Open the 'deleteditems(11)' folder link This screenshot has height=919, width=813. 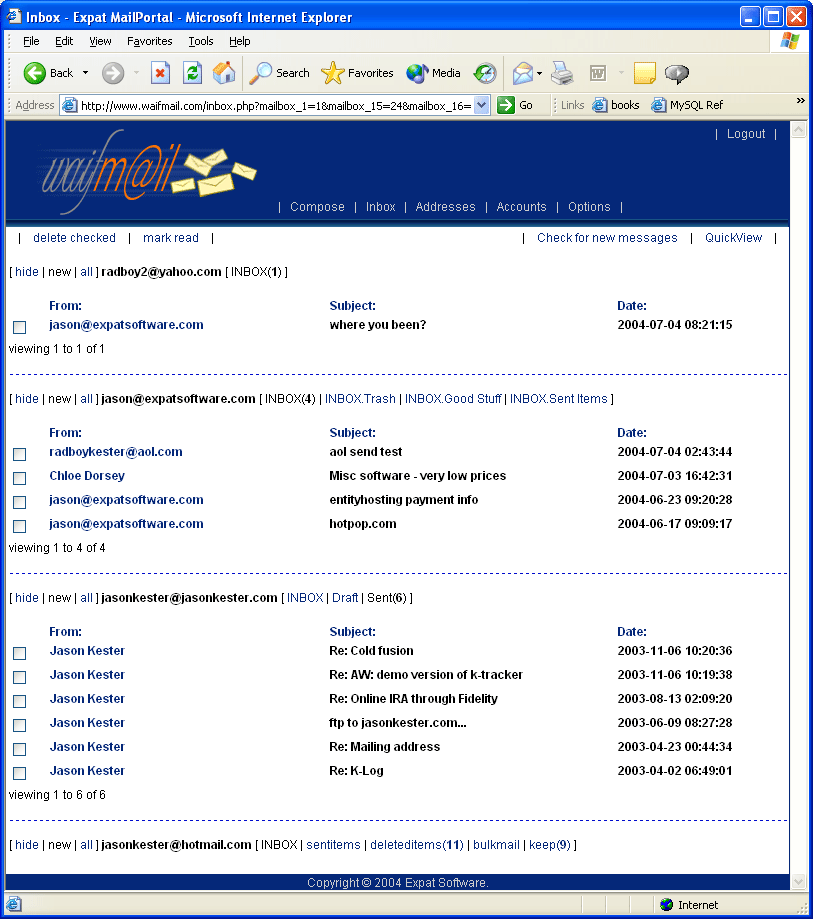pyautogui.click(x=417, y=845)
